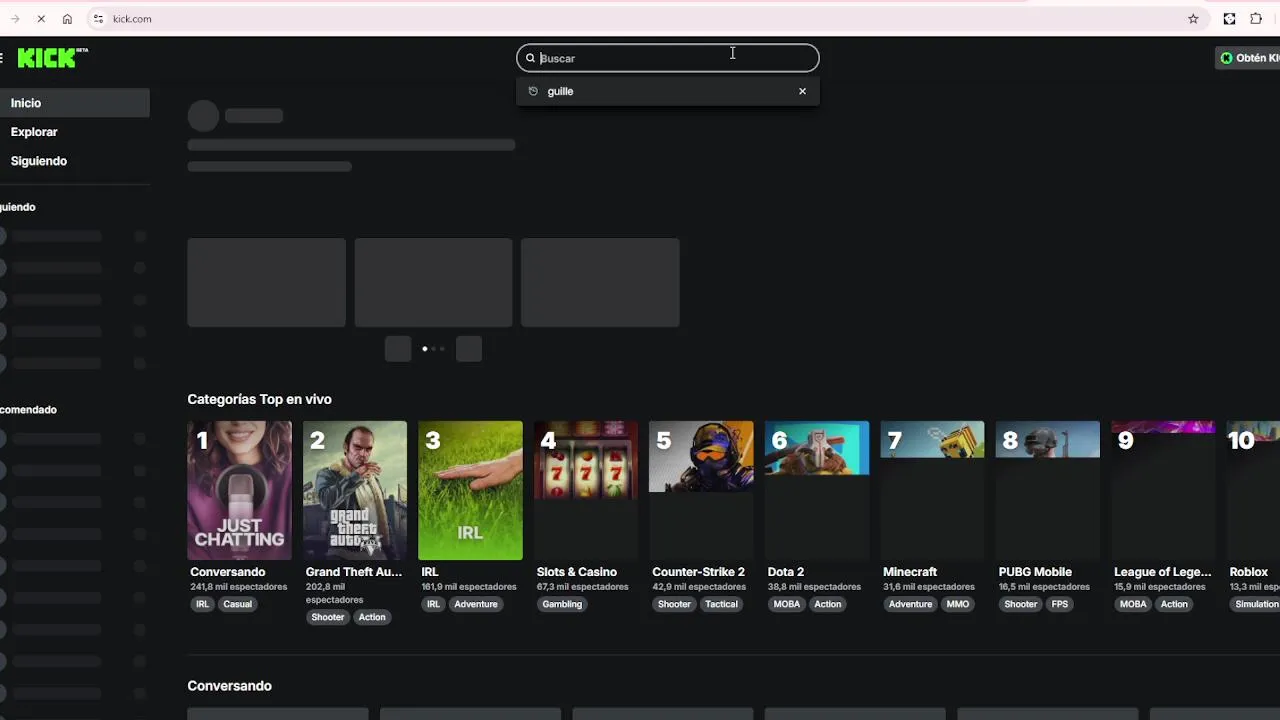The image size is (1280, 720).
Task: Open League of Legends category thumbnail
Action: 1163,490
